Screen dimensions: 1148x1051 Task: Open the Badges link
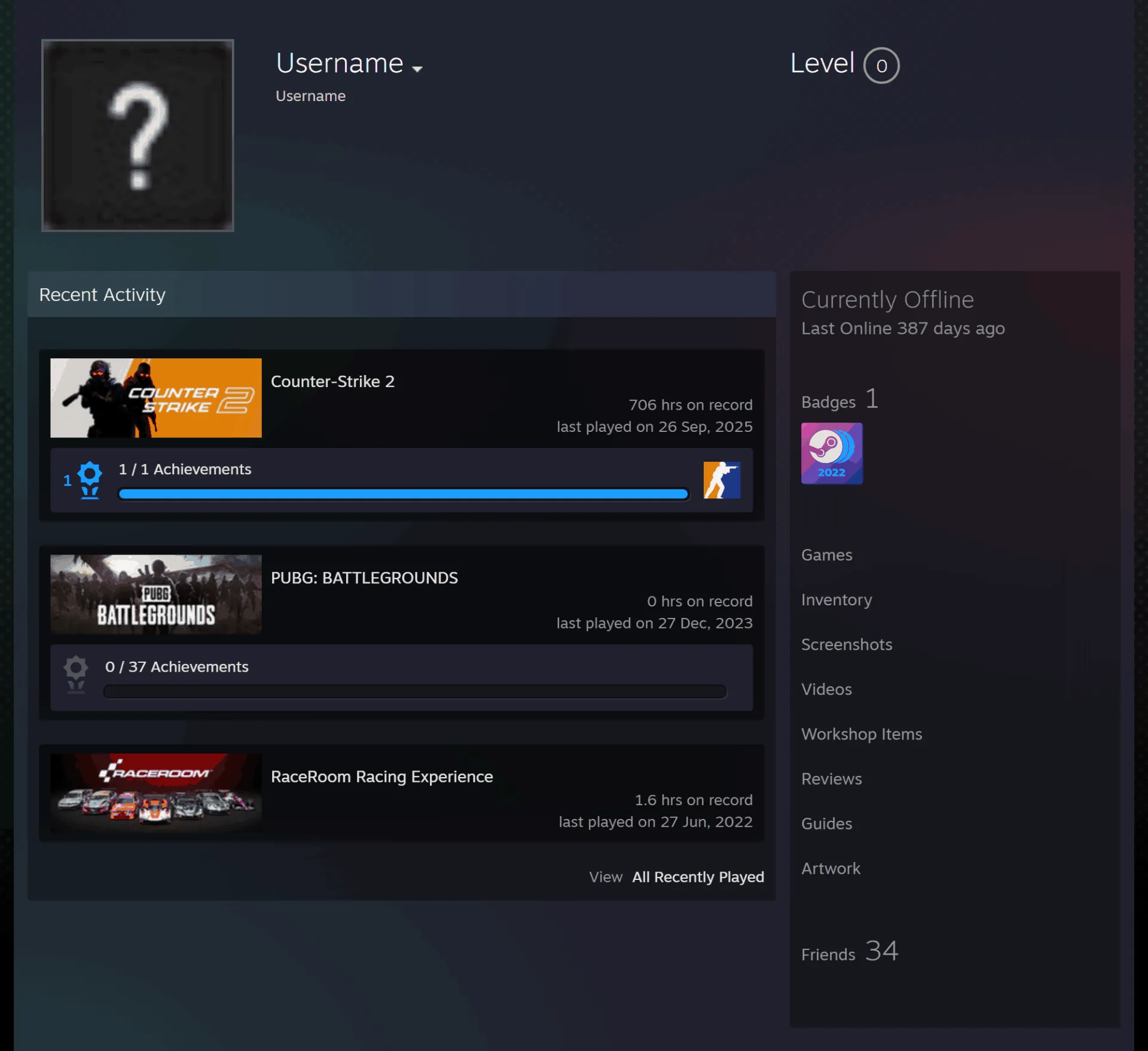tap(839, 399)
